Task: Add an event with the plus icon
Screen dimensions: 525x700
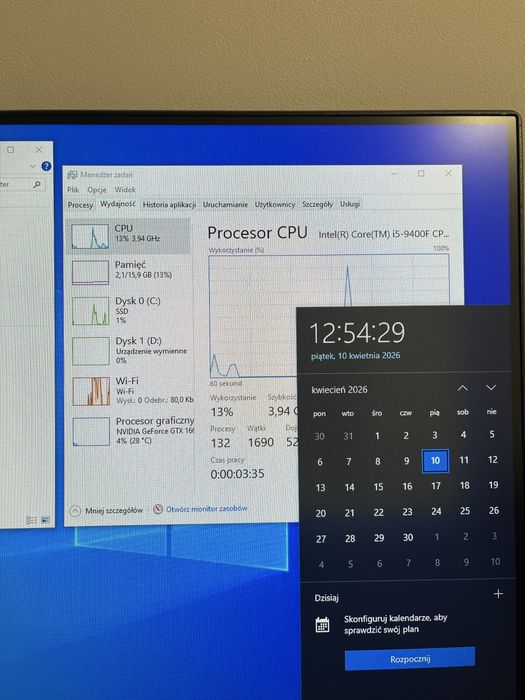Action: [498, 594]
